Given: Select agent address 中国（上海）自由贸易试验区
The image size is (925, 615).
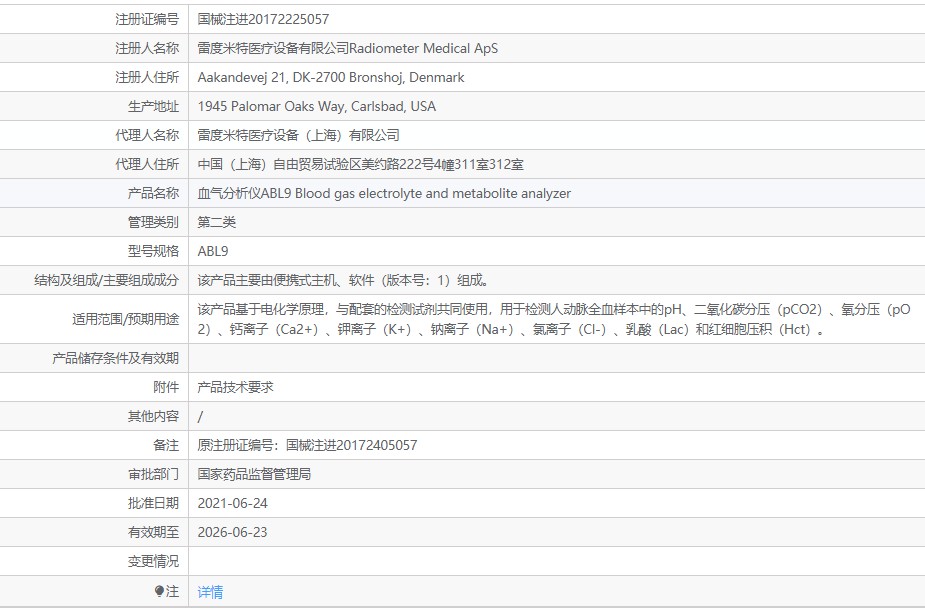Looking at the screenshot, I should click(278, 164).
